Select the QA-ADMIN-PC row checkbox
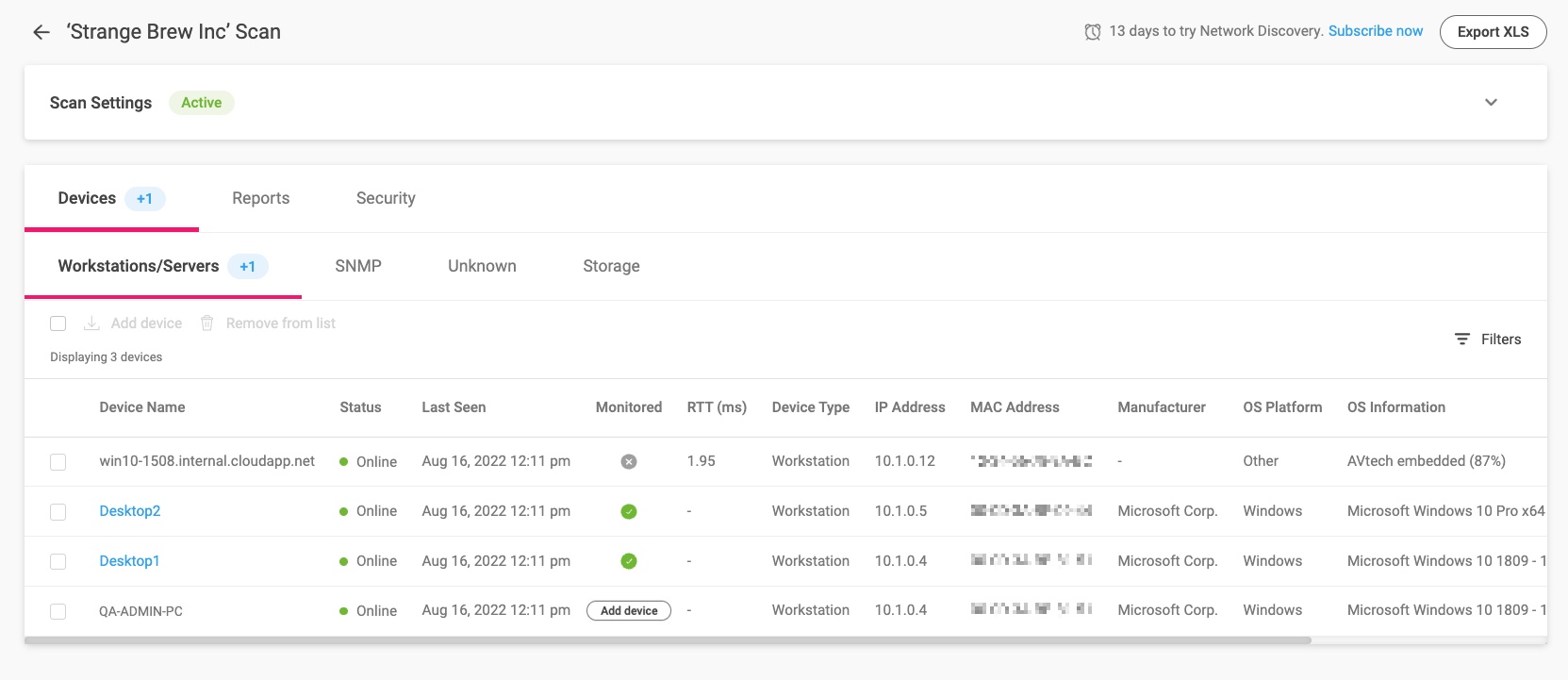Screen dimensions: 1568x680 click(x=58, y=612)
